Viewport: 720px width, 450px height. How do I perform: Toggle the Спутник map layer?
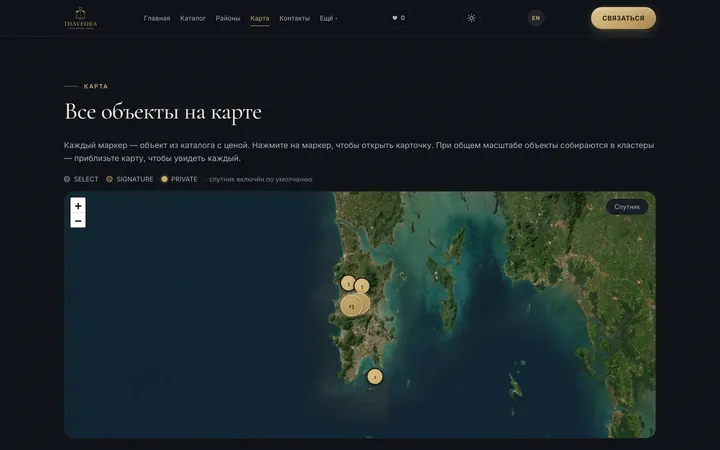[627, 207]
